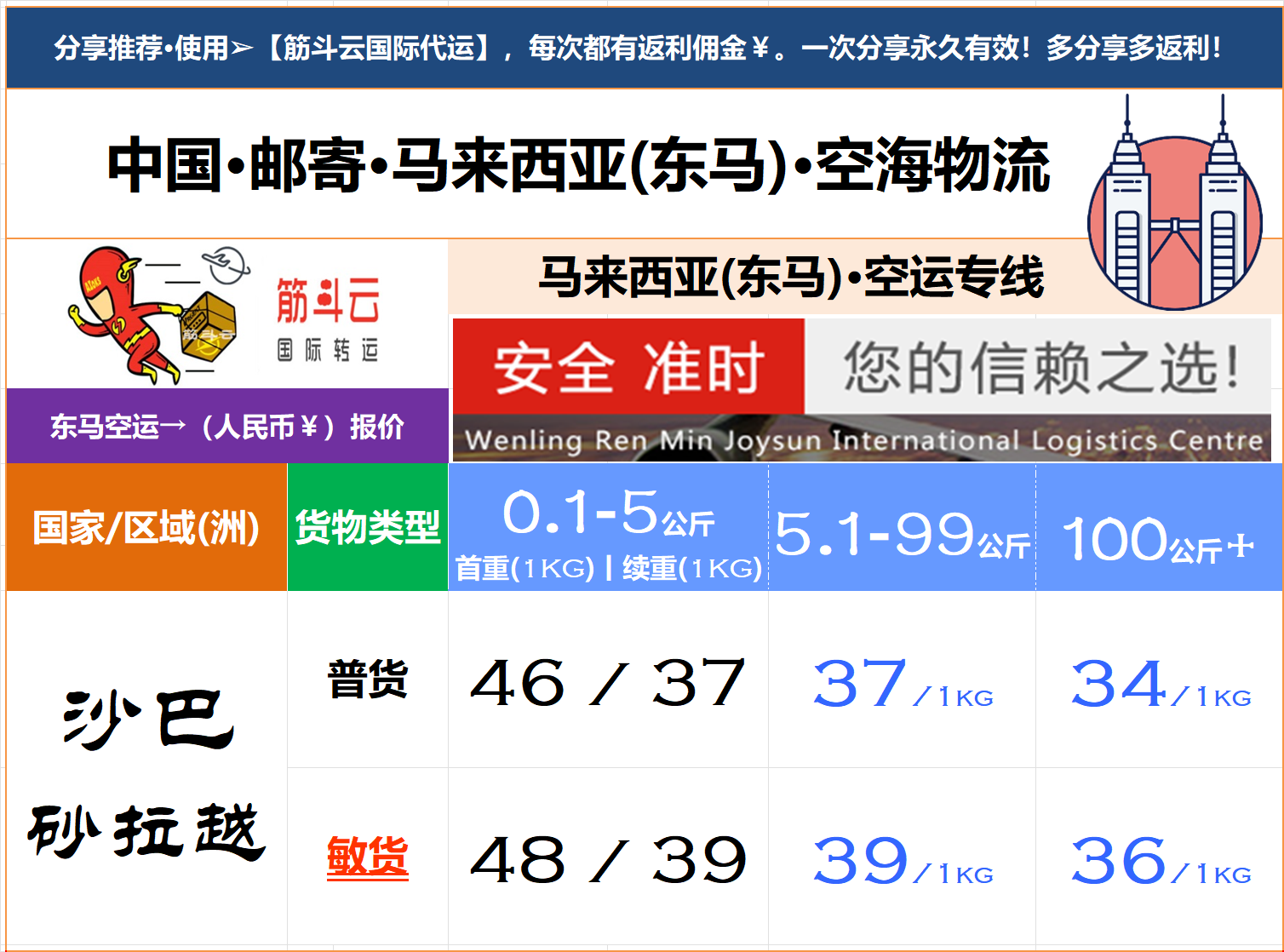Image resolution: width=1284 pixels, height=952 pixels.
Task: Click the 46 / 37 price cell
Action: pos(608,683)
